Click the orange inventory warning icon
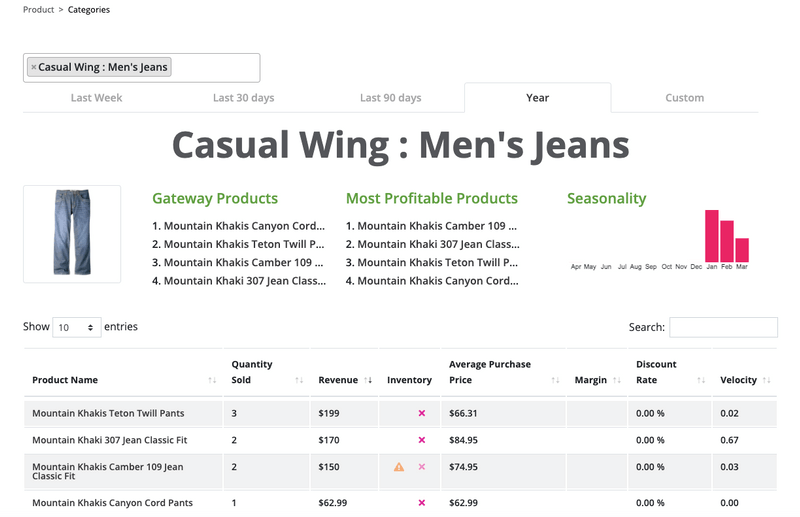The height and width of the screenshot is (517, 800). pos(399,467)
